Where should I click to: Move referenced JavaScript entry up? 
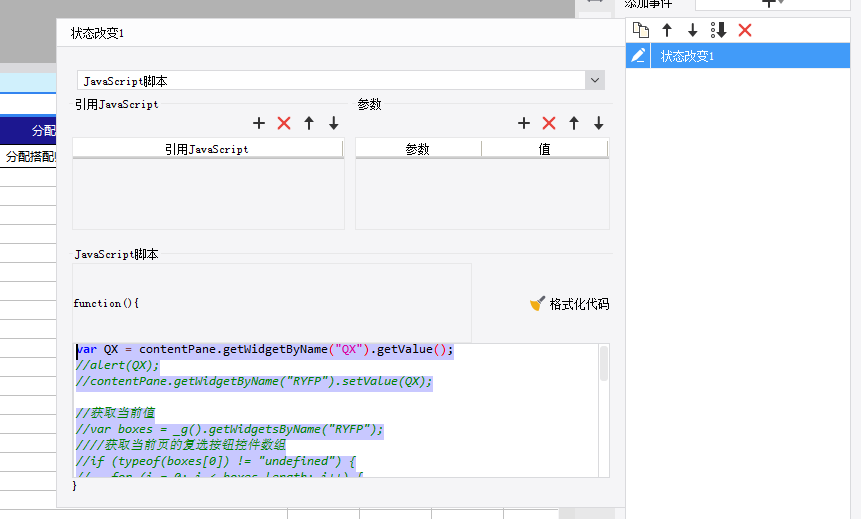[x=309, y=123]
